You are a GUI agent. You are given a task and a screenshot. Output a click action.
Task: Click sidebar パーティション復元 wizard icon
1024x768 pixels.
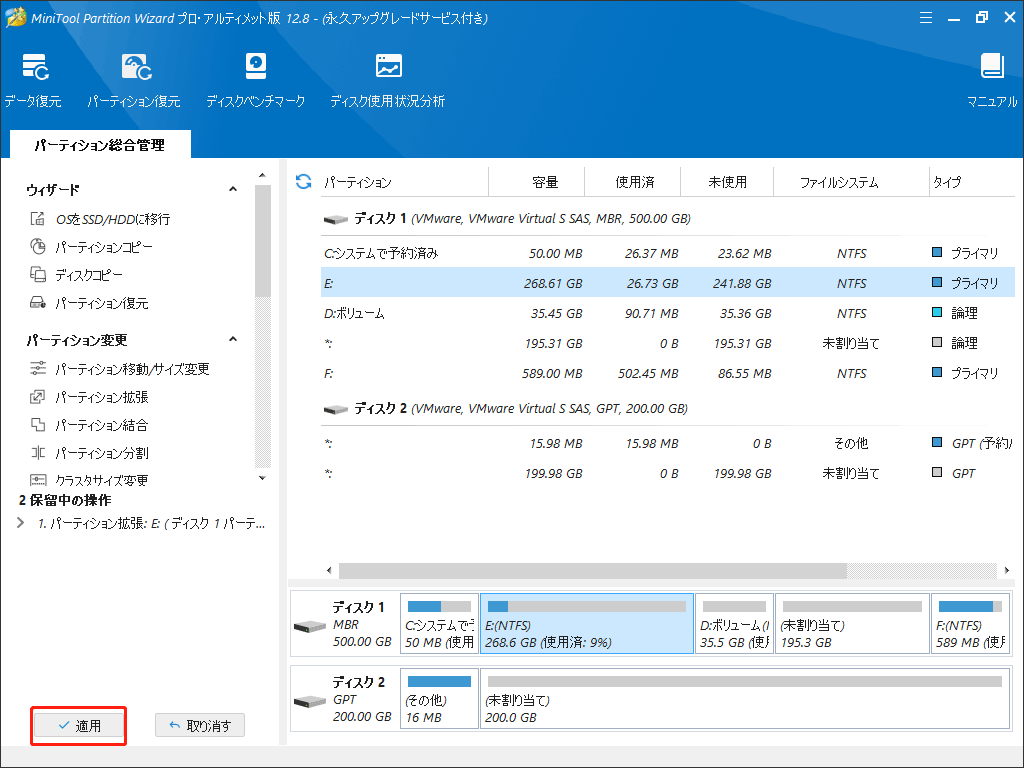pos(38,303)
